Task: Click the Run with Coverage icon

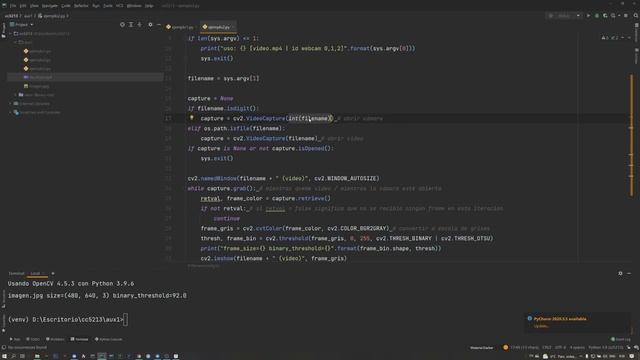Action: [605, 16]
